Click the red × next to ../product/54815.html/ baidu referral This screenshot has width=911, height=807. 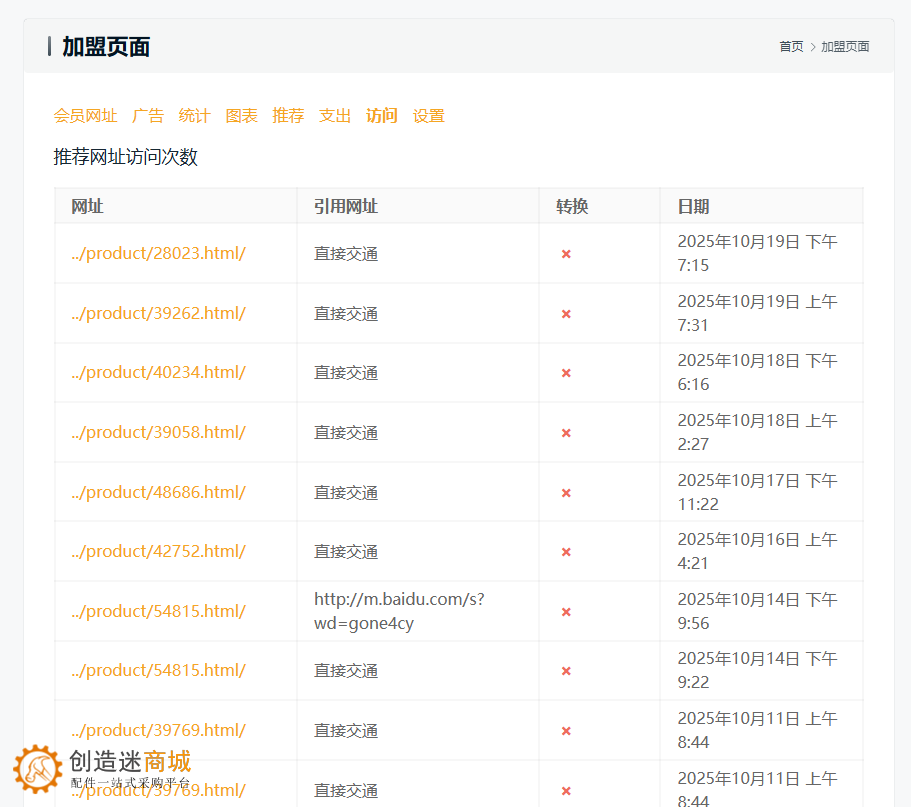pos(566,610)
